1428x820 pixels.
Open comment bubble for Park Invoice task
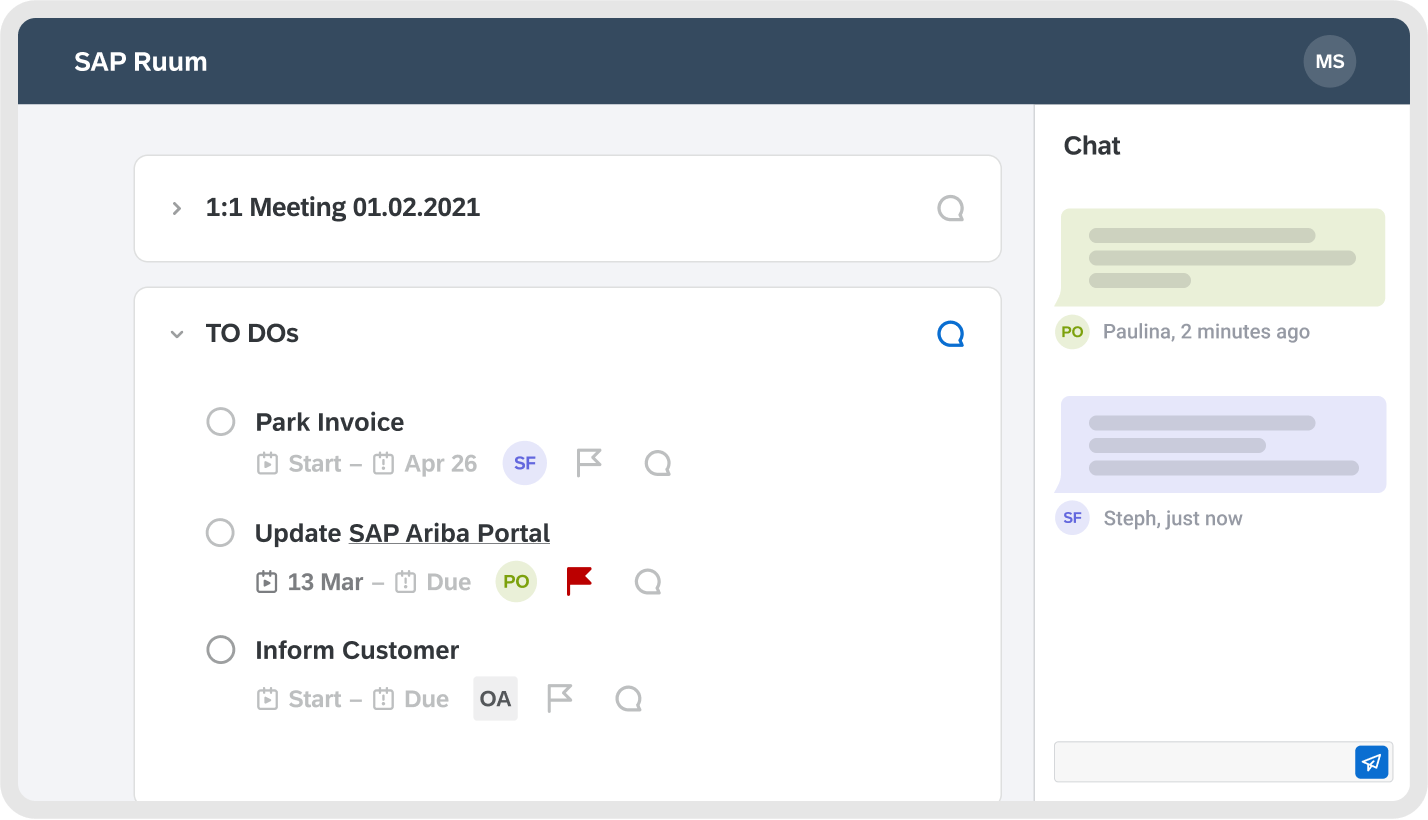click(657, 463)
